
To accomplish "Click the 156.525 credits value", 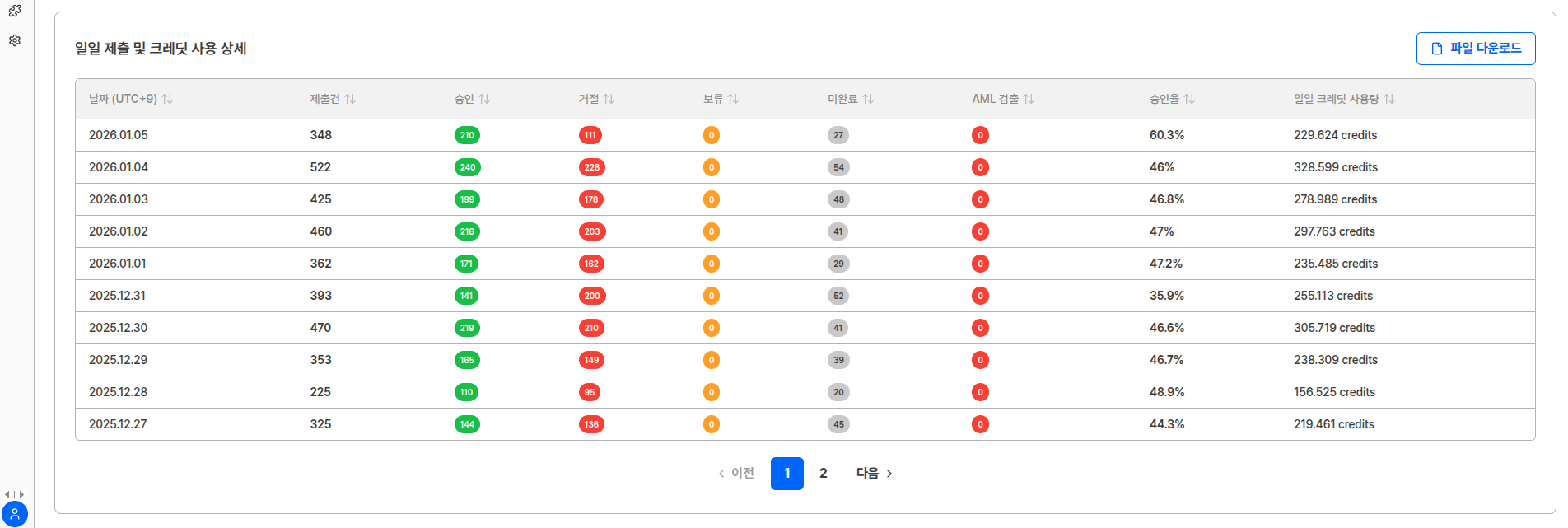I will (x=1334, y=392).
